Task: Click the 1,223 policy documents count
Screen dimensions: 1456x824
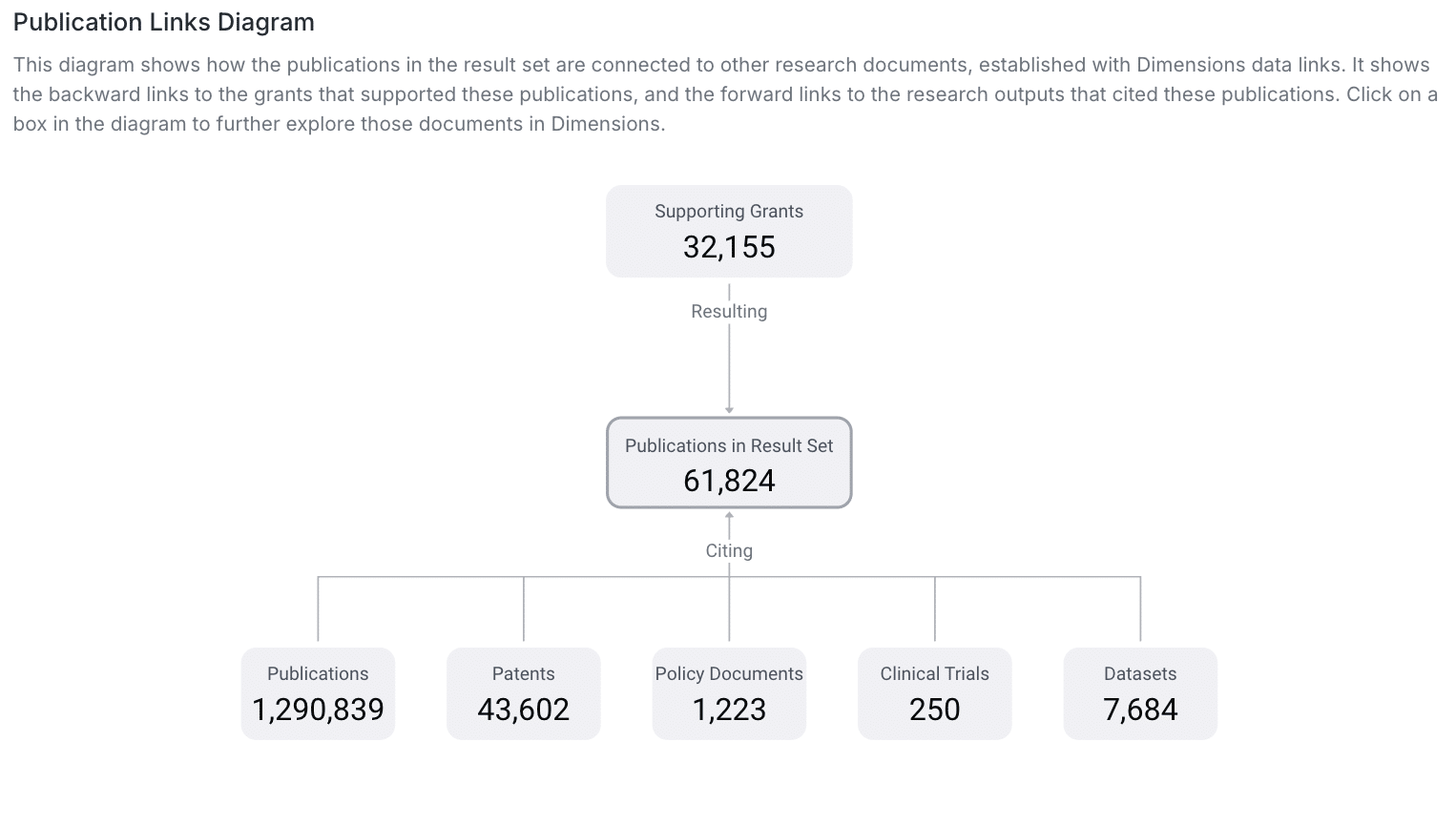Action: [729, 710]
